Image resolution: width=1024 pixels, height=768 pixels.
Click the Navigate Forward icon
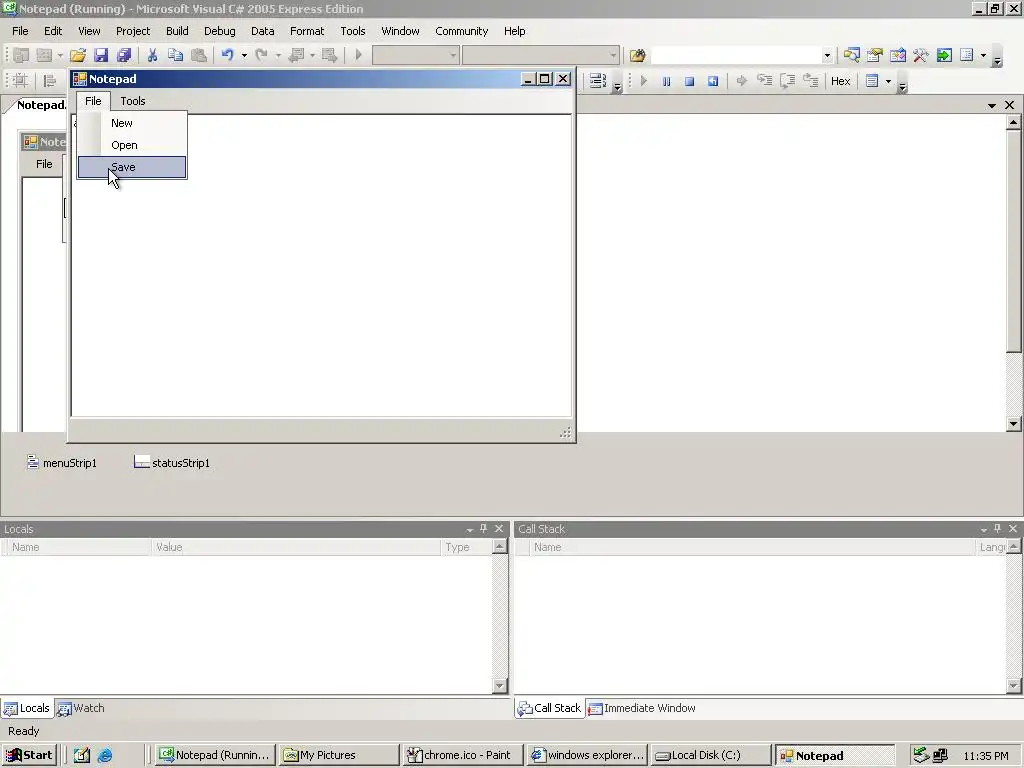329,56
